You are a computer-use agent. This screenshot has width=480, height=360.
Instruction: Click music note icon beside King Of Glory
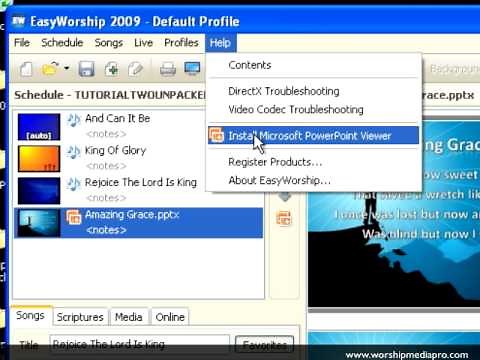coord(74,152)
